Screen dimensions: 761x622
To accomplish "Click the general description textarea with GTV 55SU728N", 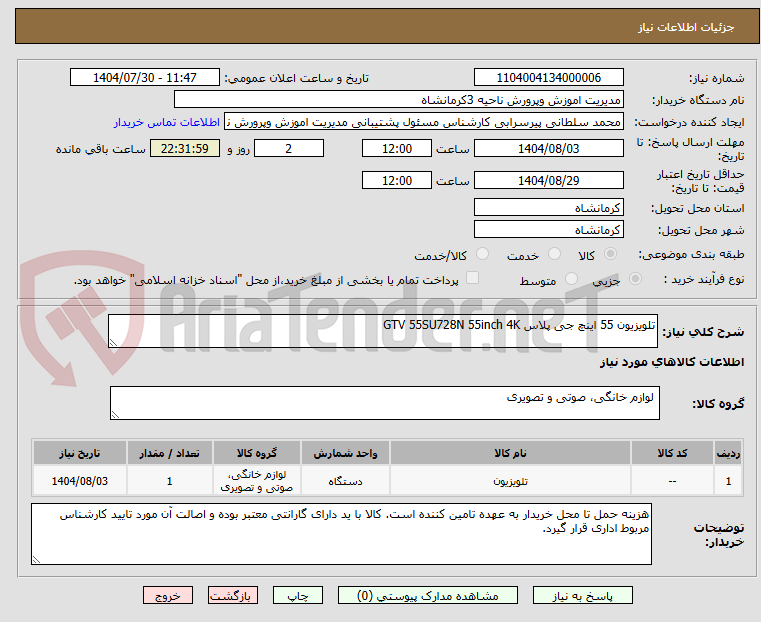I will (x=383, y=331).
